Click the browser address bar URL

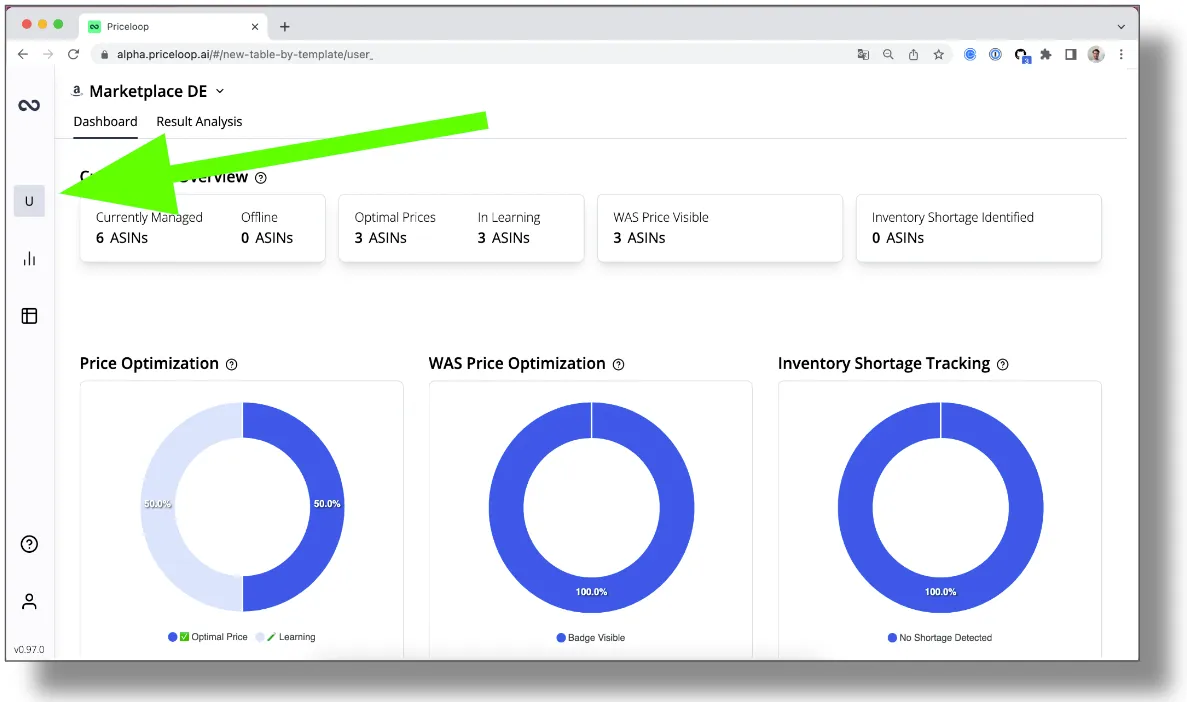[x=245, y=55]
